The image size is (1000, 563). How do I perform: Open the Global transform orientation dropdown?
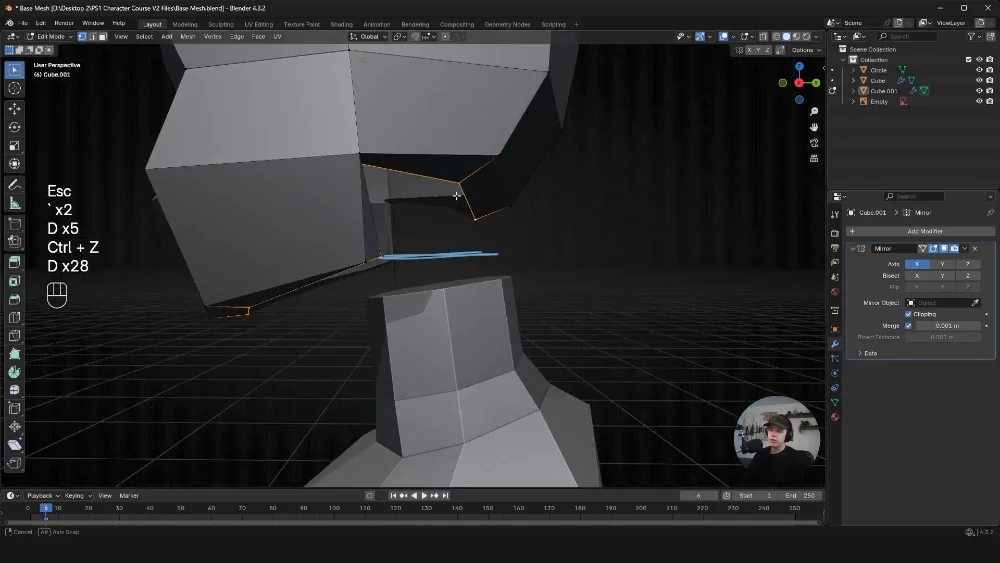369,37
